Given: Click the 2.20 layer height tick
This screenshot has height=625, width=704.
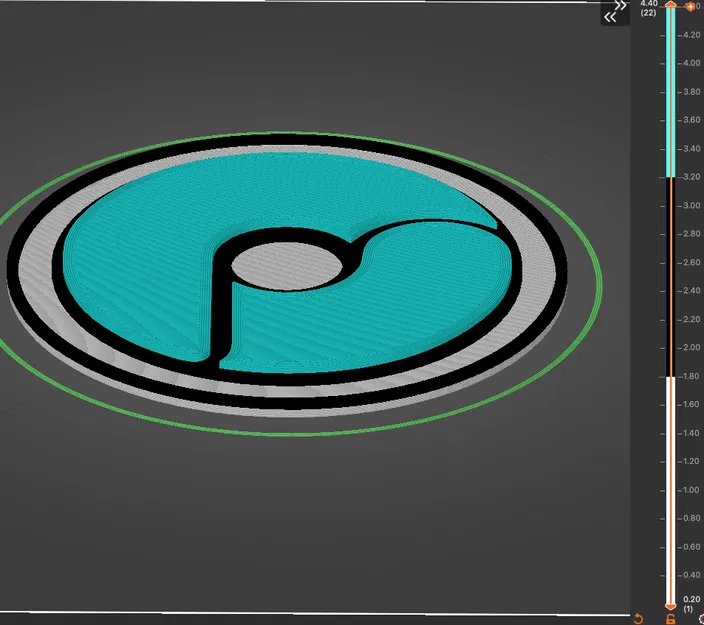Looking at the screenshot, I should click(x=691, y=319).
